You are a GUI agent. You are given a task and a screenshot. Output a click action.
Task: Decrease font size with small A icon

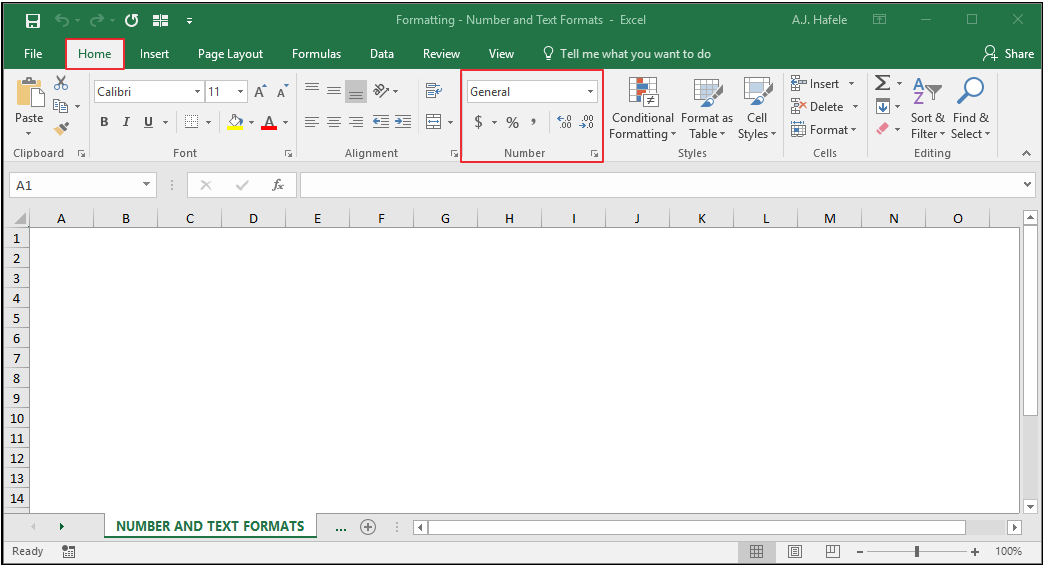tap(282, 91)
